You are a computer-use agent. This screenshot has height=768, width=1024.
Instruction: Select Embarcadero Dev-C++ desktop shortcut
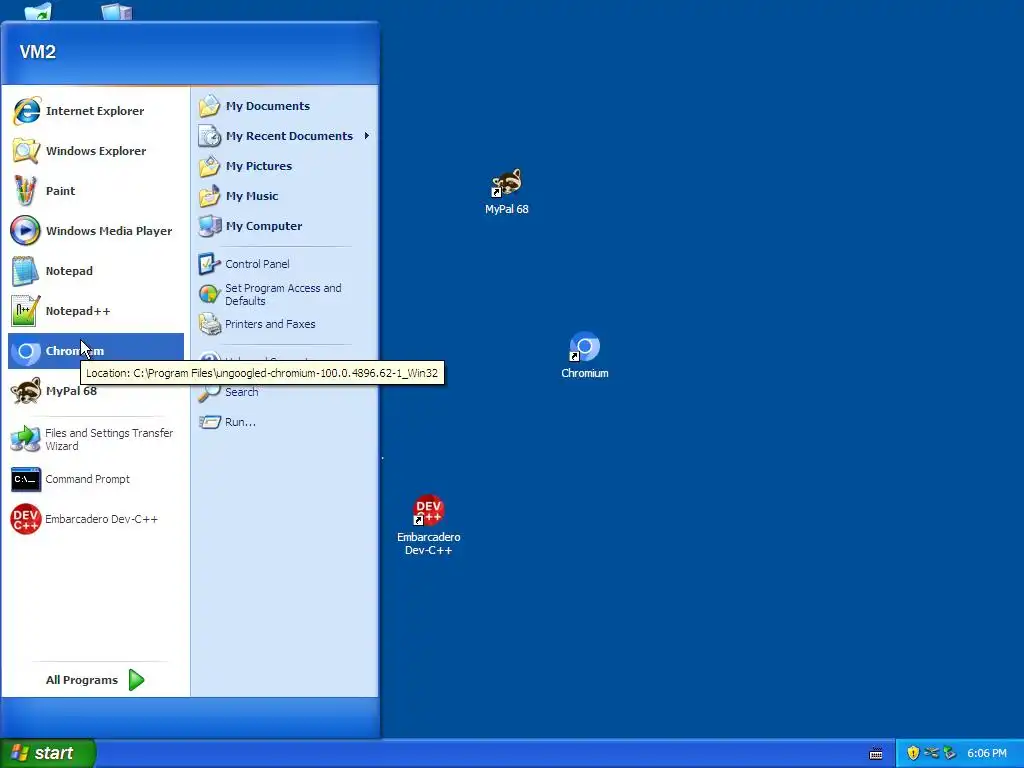pyautogui.click(x=428, y=526)
